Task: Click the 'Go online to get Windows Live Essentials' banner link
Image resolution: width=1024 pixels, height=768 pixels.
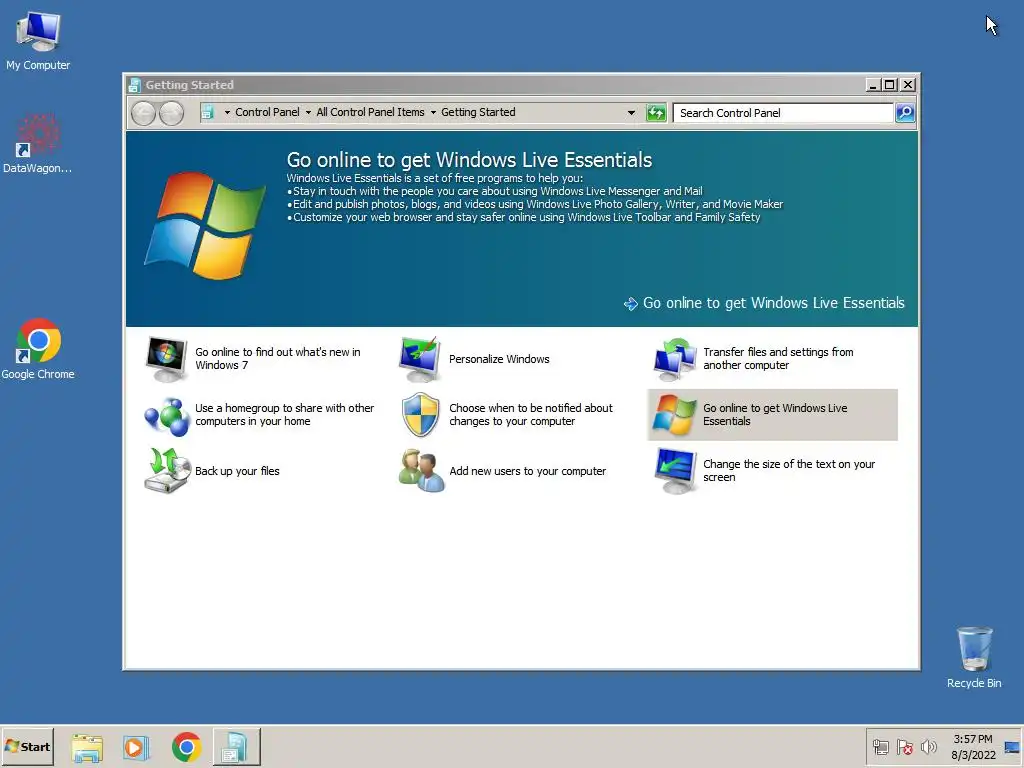Action: tap(773, 303)
